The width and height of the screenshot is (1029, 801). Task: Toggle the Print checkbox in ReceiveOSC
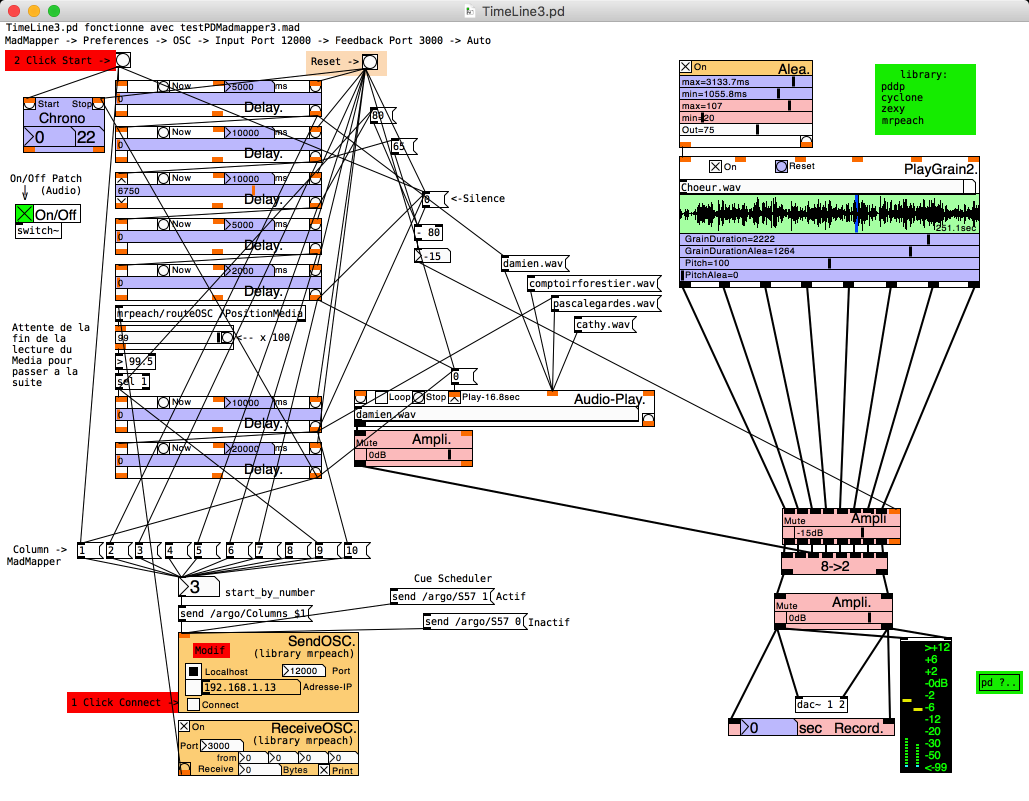click(324, 770)
